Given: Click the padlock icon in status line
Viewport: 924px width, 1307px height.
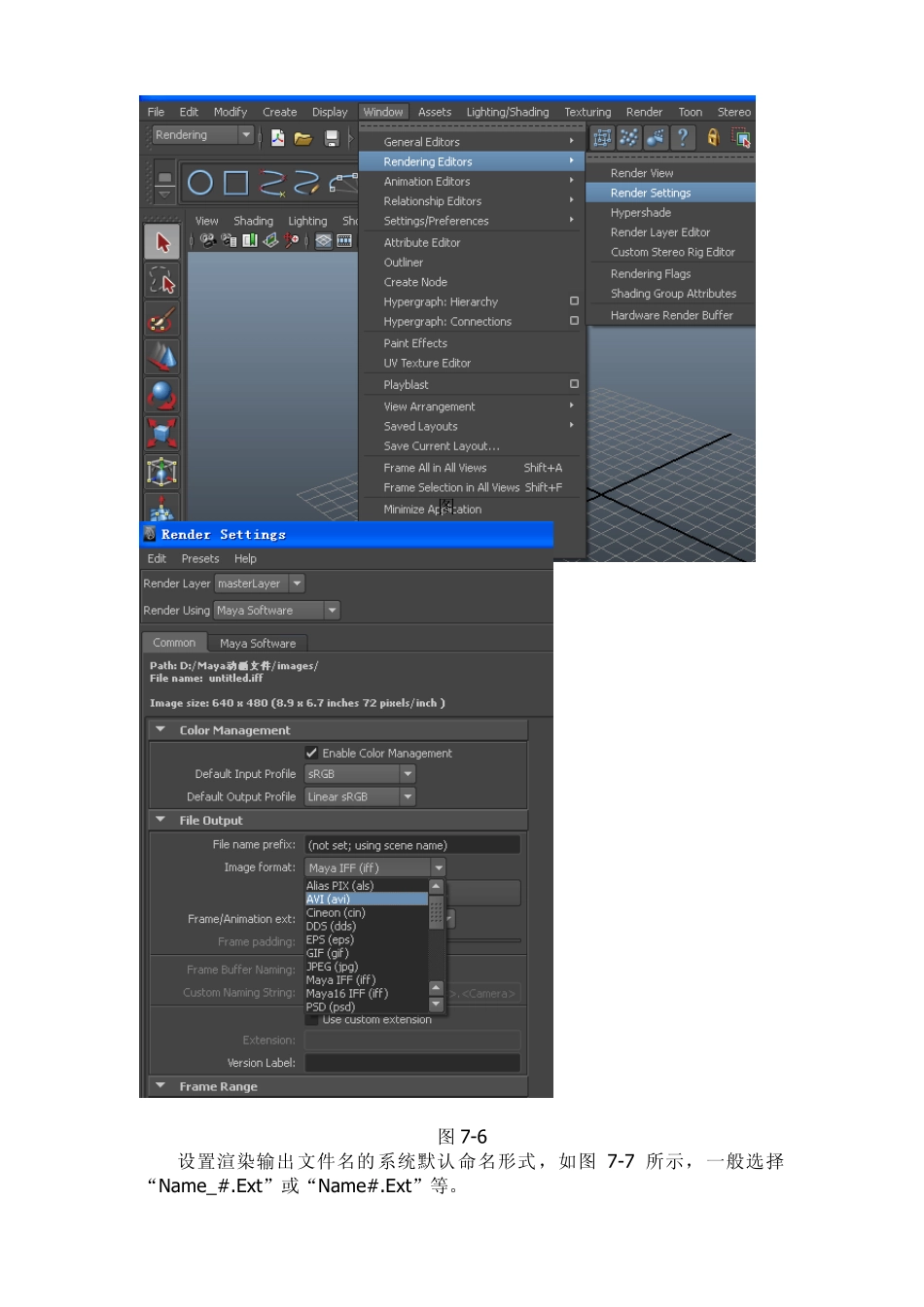Looking at the screenshot, I should click(x=713, y=138).
